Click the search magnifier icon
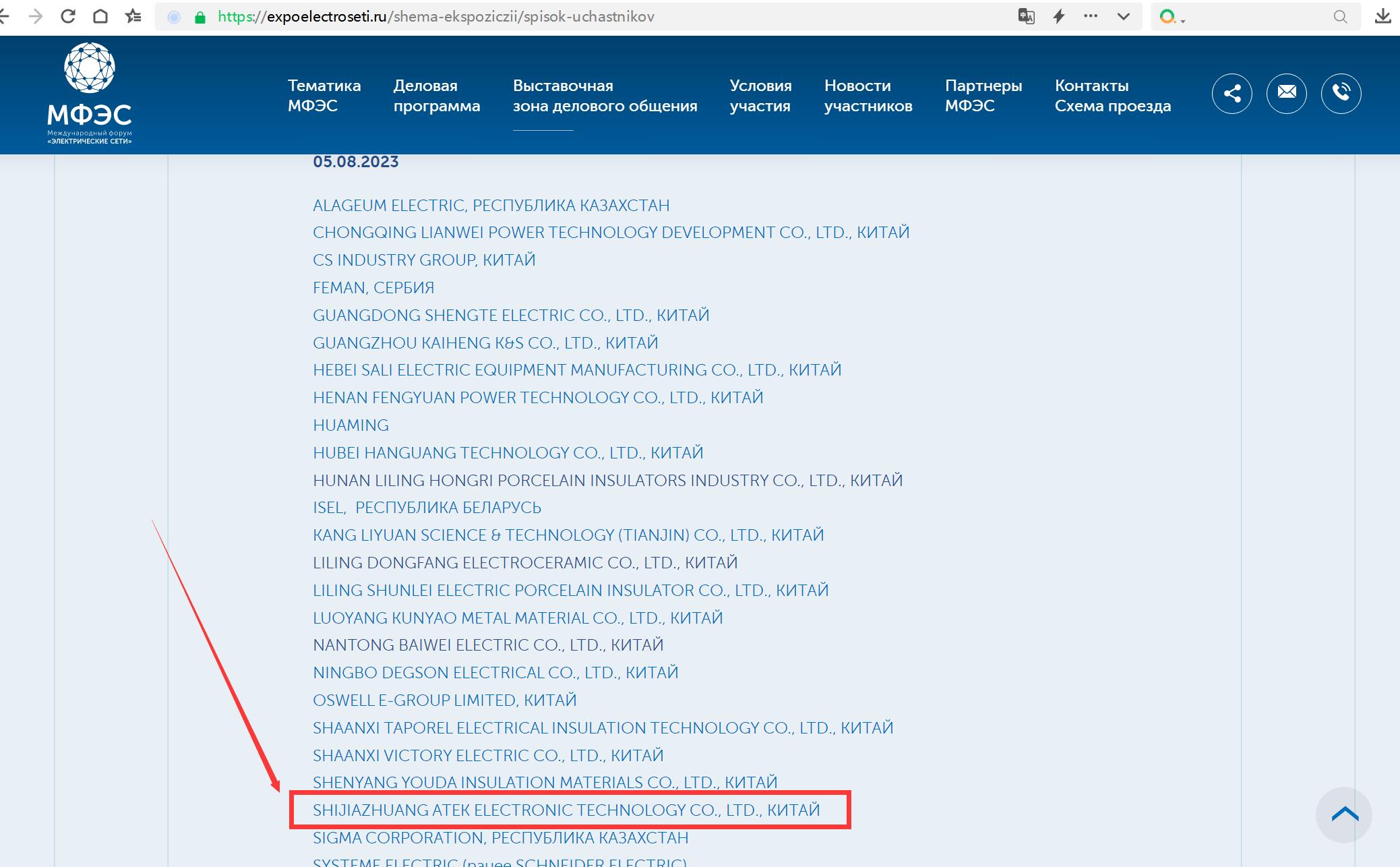Viewport: 1400px width, 867px height. [1340, 17]
